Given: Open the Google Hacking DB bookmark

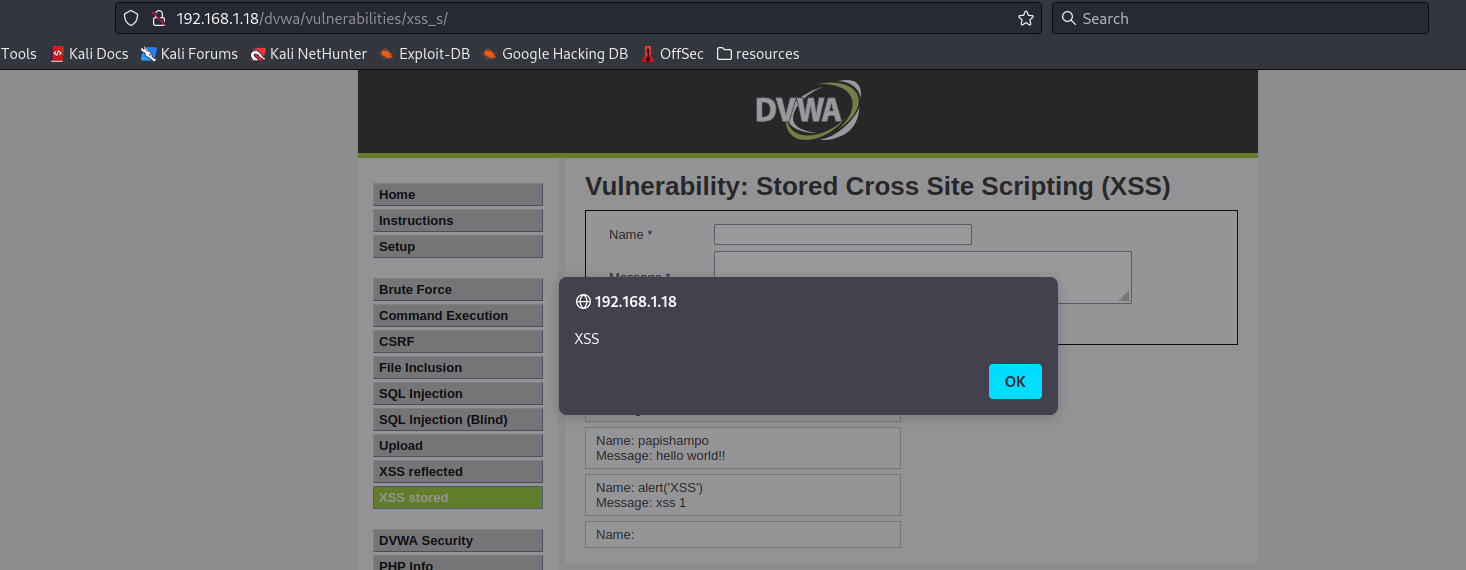Looking at the screenshot, I should tap(554, 54).
